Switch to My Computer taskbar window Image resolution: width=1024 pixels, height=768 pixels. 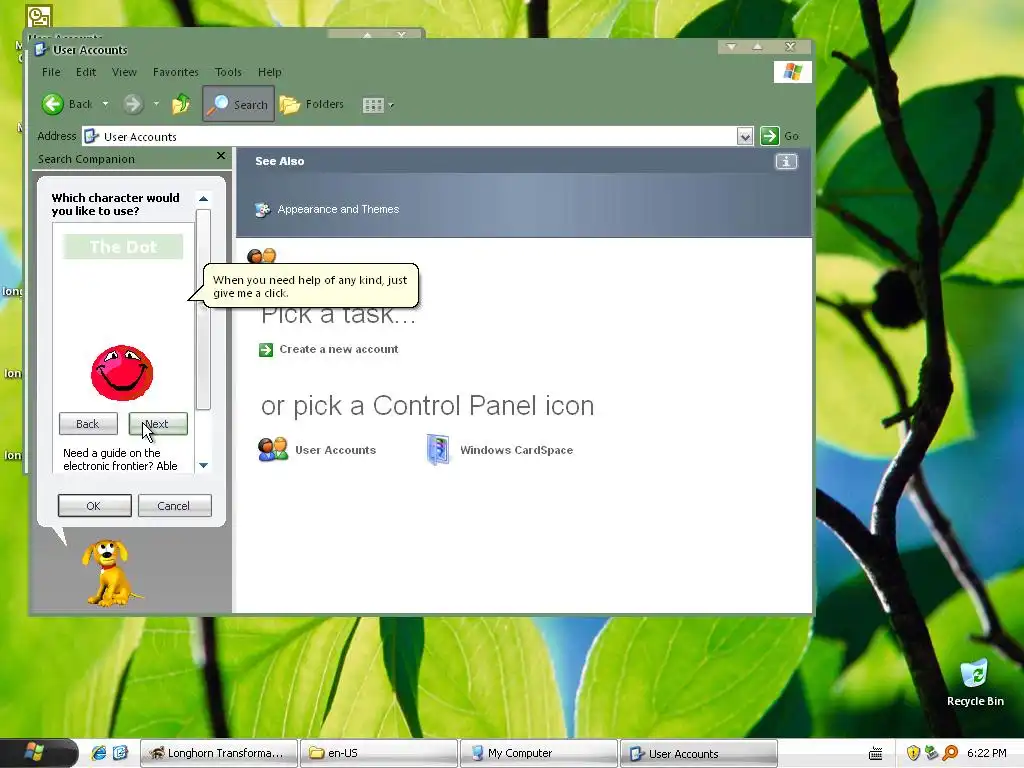(539, 753)
